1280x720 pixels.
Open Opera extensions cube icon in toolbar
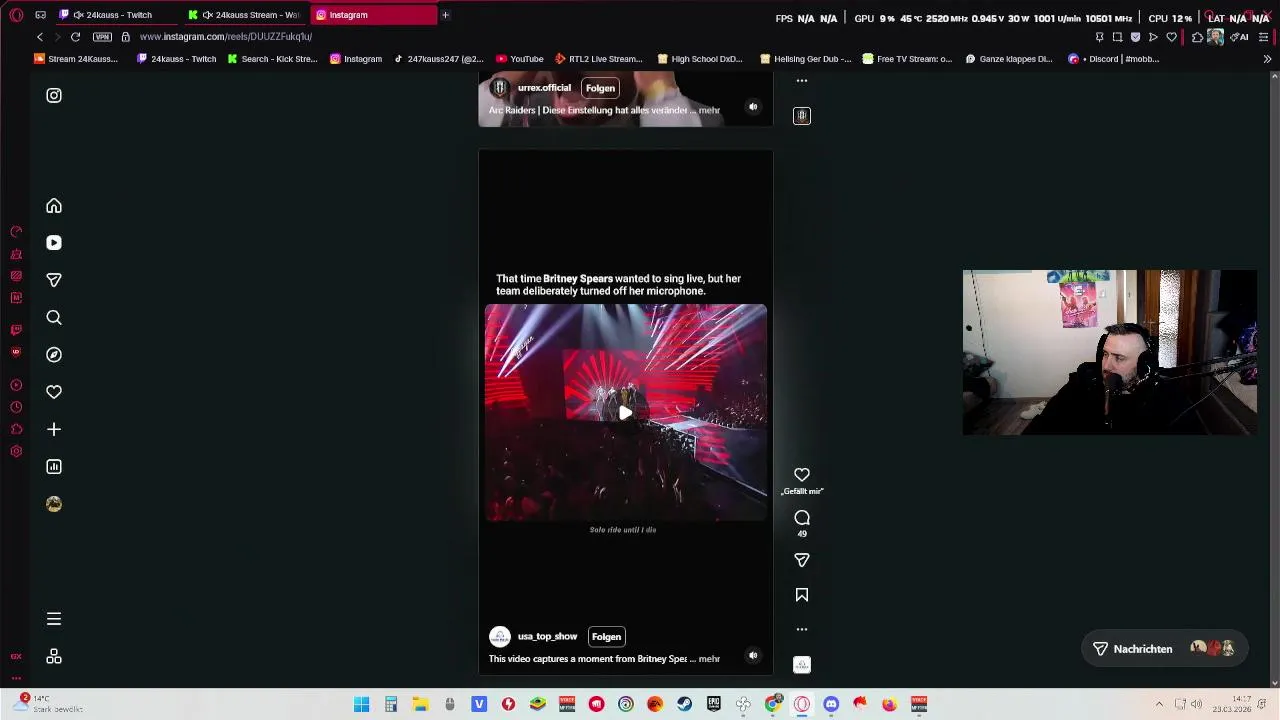1197,37
